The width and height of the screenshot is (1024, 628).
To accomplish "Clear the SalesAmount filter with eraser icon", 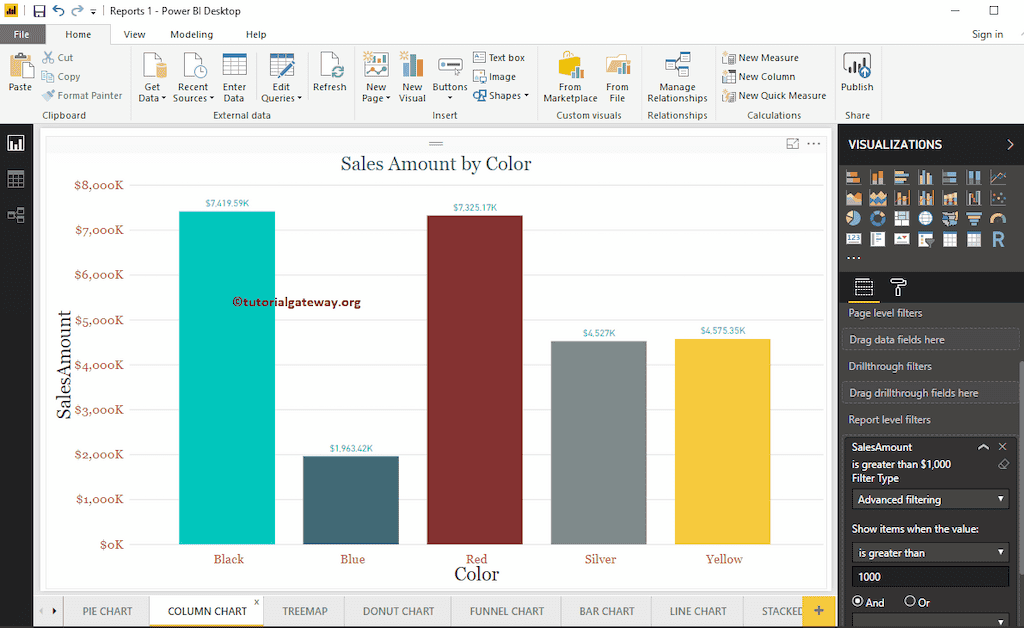I will coord(1003,464).
